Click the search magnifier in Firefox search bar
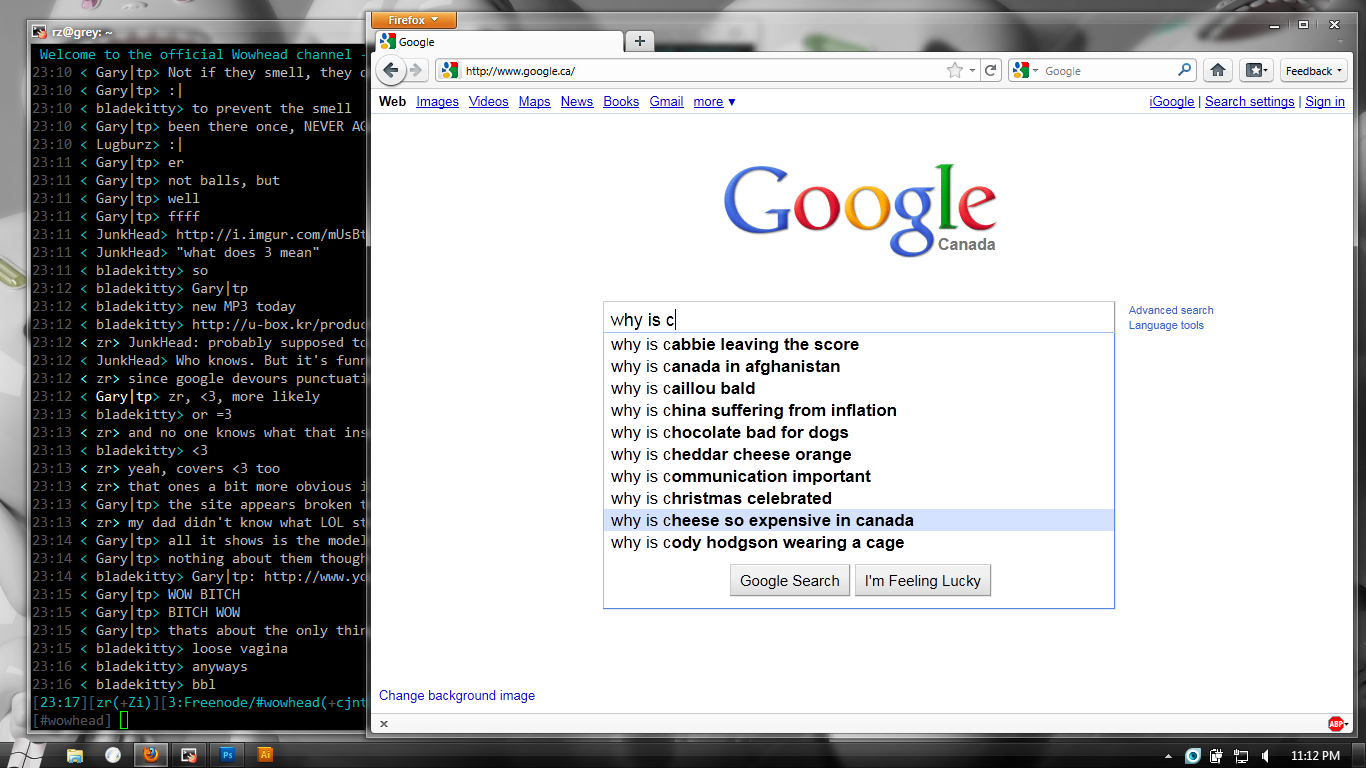 (1185, 70)
